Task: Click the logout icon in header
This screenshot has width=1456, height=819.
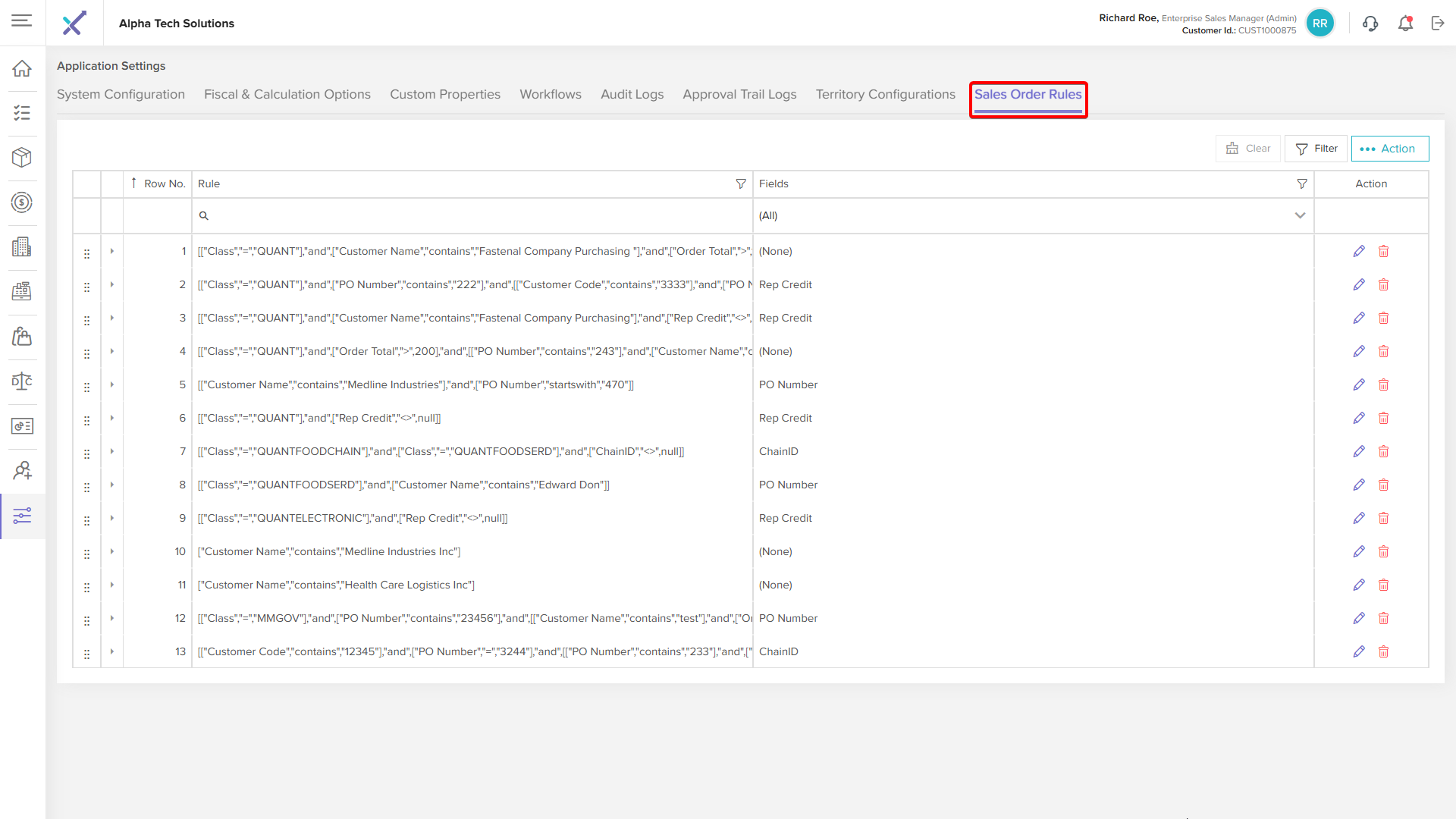Action: coord(1438,24)
